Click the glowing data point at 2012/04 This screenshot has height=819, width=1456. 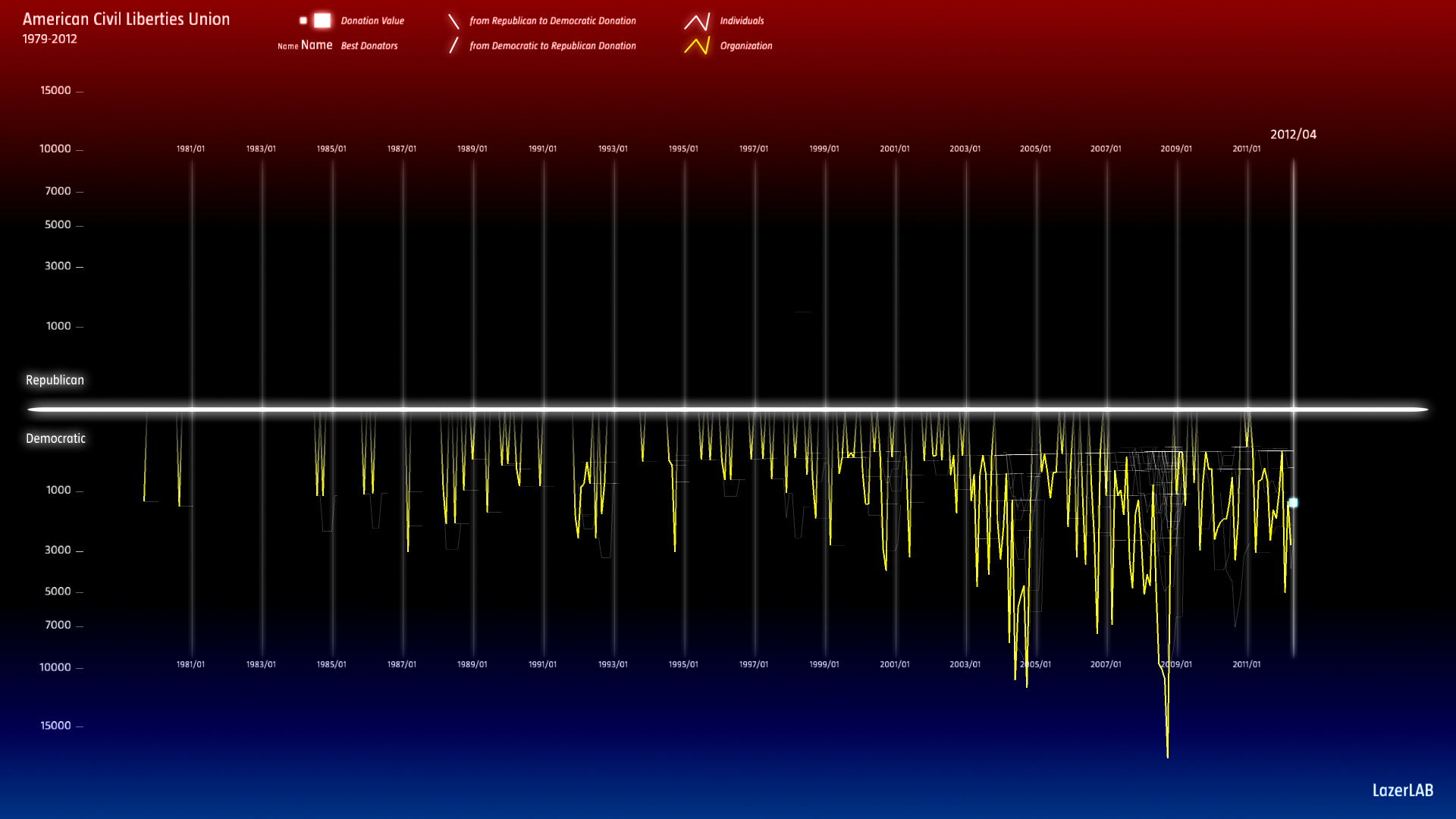1294,503
